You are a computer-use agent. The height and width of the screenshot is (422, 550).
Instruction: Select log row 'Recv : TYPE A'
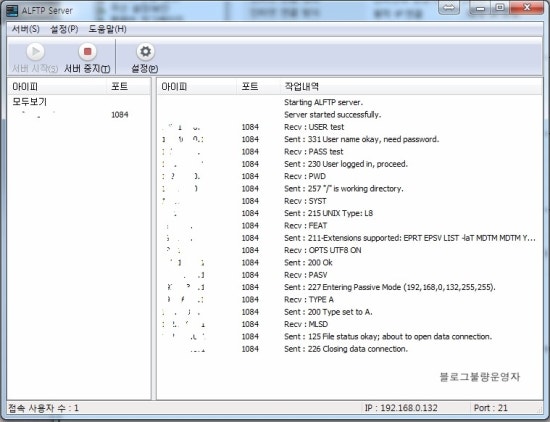coord(349,300)
